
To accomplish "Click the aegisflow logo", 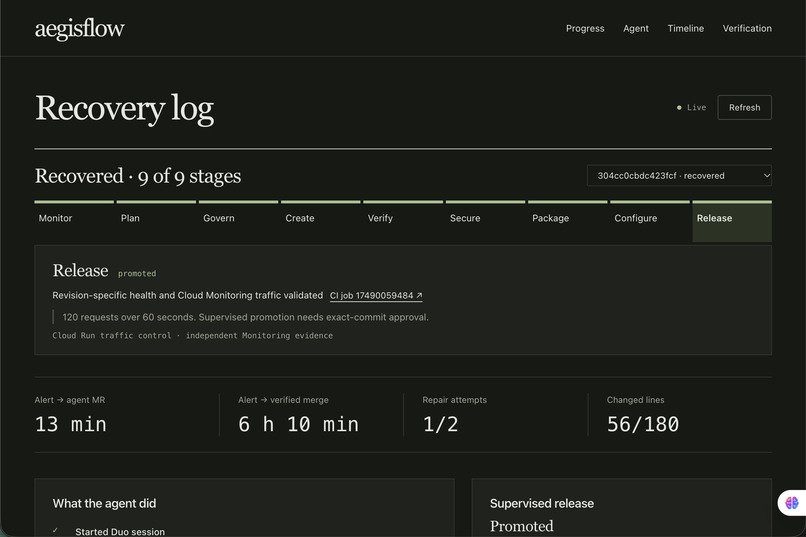I will (79, 29).
